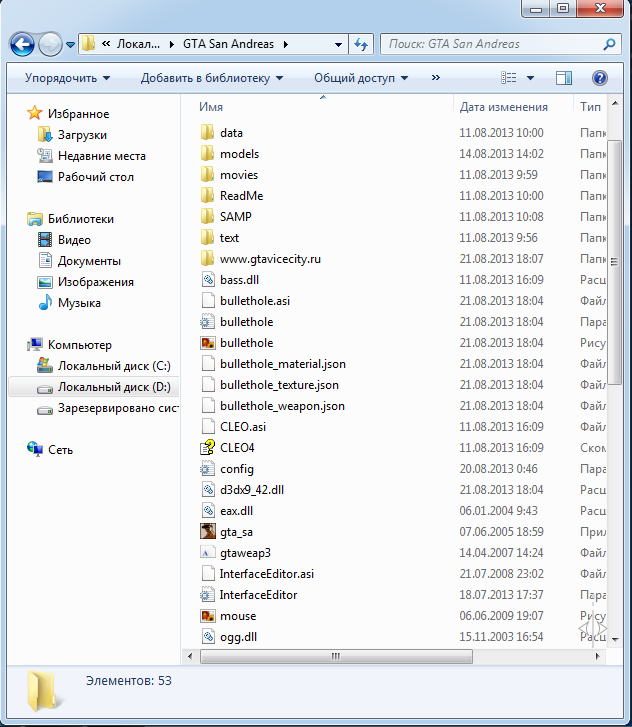The height and width of the screenshot is (727, 632).
Task: Open the Упорядочить menu
Action: (67, 78)
